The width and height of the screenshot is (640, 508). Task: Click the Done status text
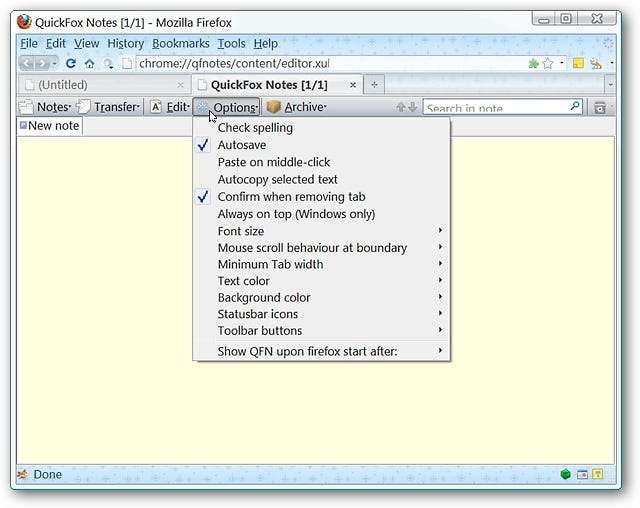pos(48,474)
